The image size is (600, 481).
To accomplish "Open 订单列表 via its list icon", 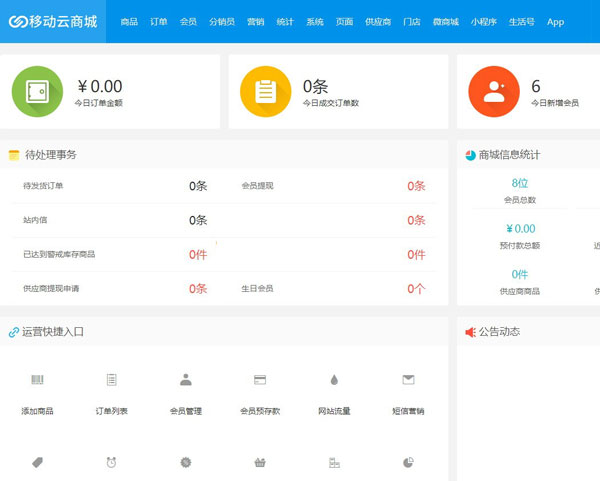I will point(111,380).
